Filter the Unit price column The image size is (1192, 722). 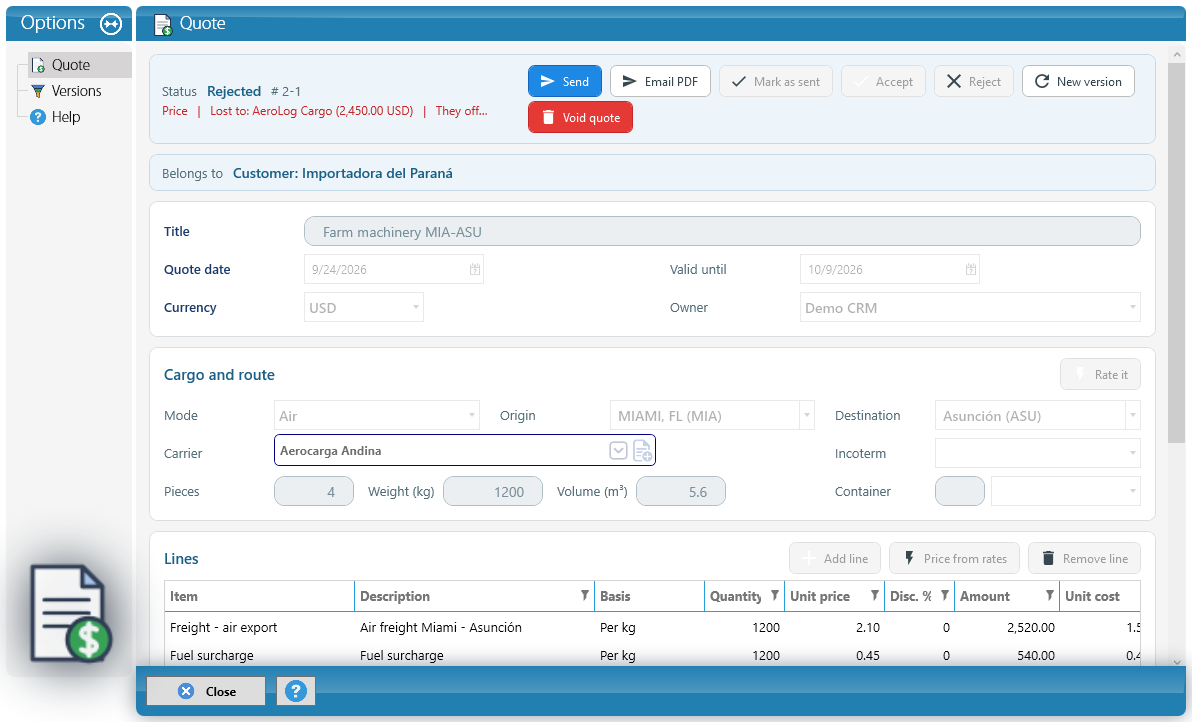(x=875, y=596)
